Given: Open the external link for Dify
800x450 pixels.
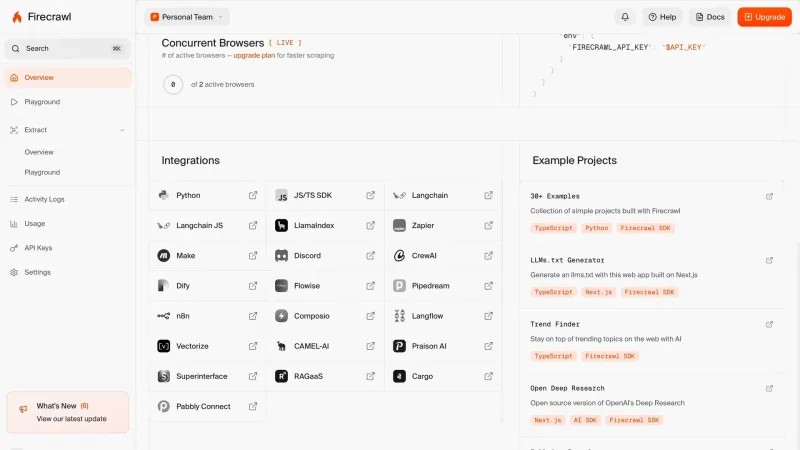Looking at the screenshot, I should click(x=253, y=286).
